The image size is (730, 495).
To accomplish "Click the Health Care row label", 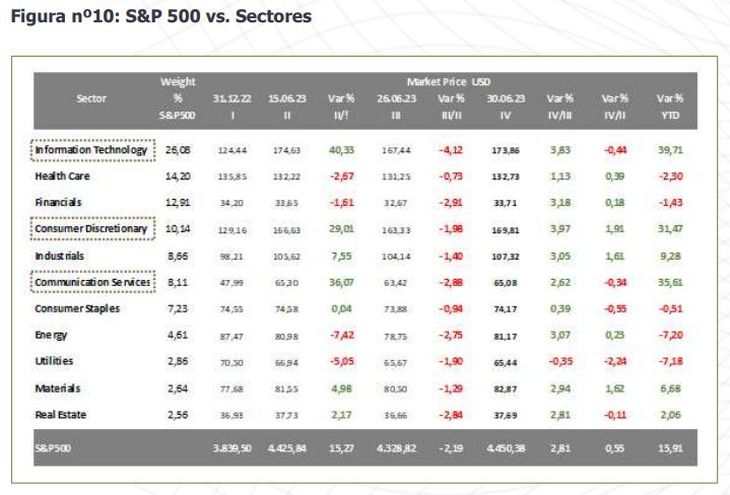I will click(63, 176).
